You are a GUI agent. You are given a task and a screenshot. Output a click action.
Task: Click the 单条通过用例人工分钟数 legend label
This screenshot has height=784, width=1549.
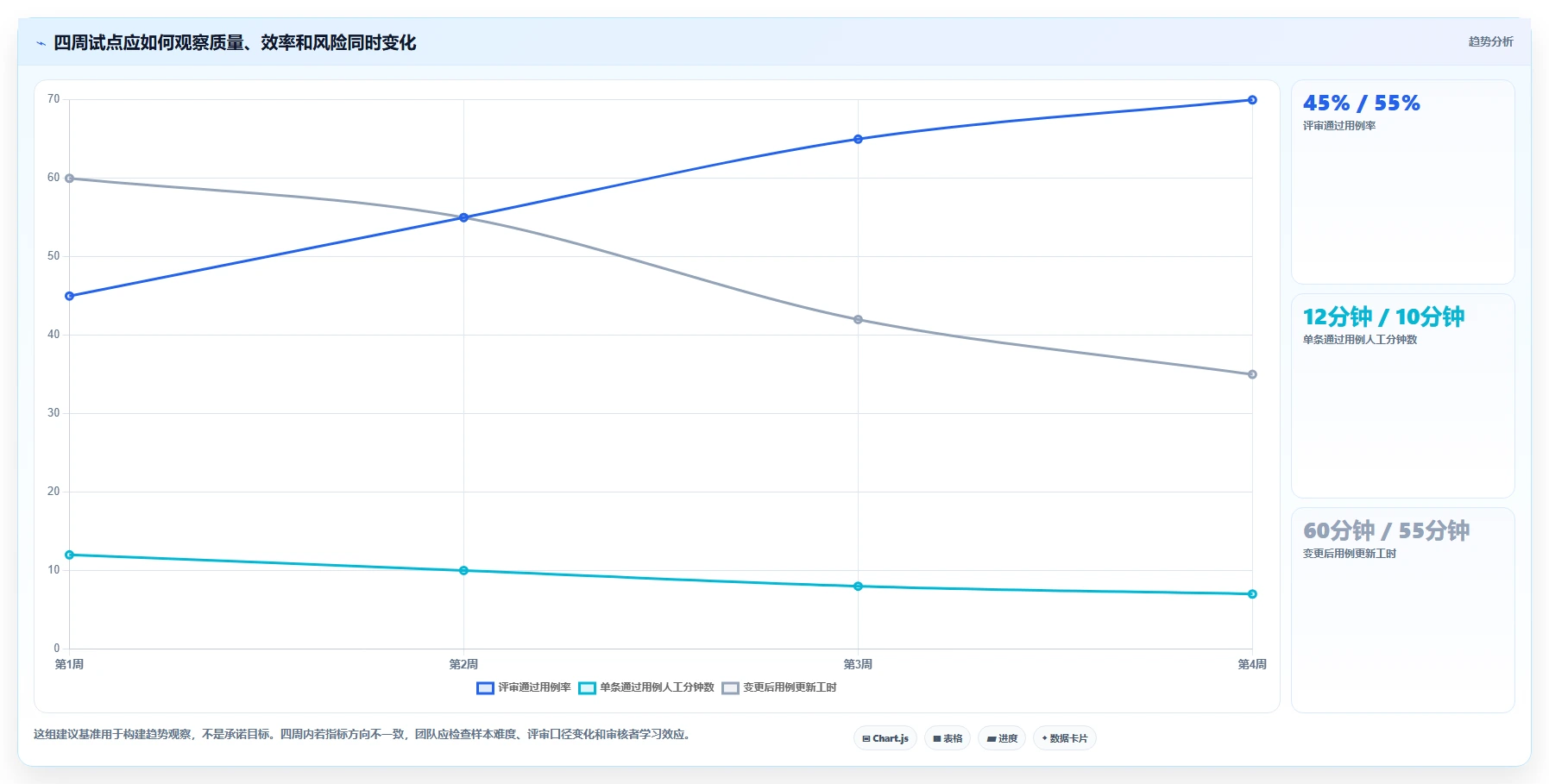click(x=657, y=687)
